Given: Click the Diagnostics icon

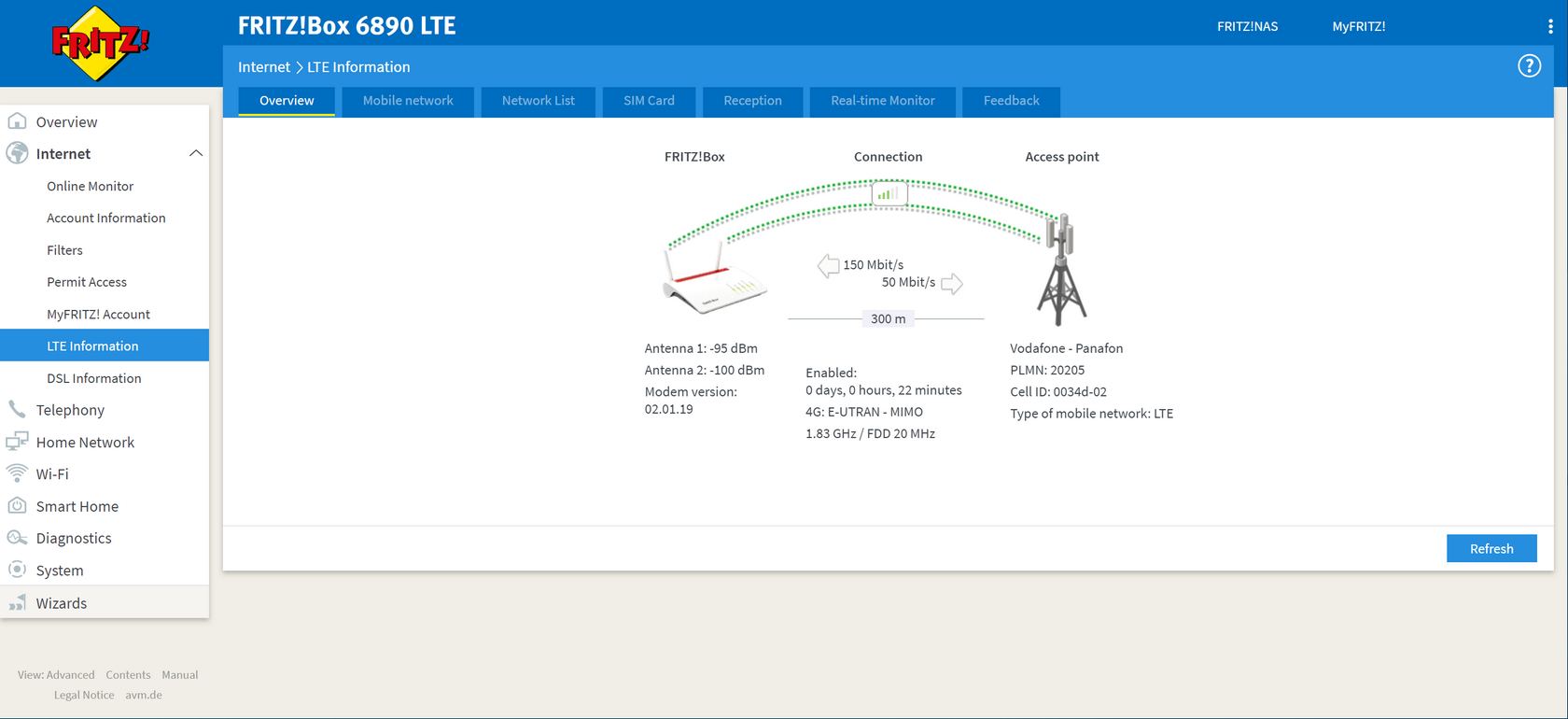Looking at the screenshot, I should pos(17,538).
